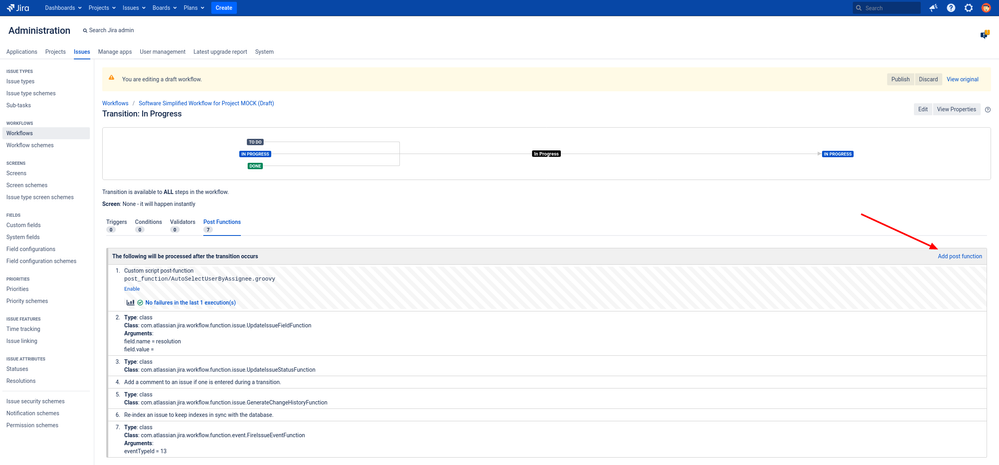Open Issue type schemes in sidebar

pos(31,94)
